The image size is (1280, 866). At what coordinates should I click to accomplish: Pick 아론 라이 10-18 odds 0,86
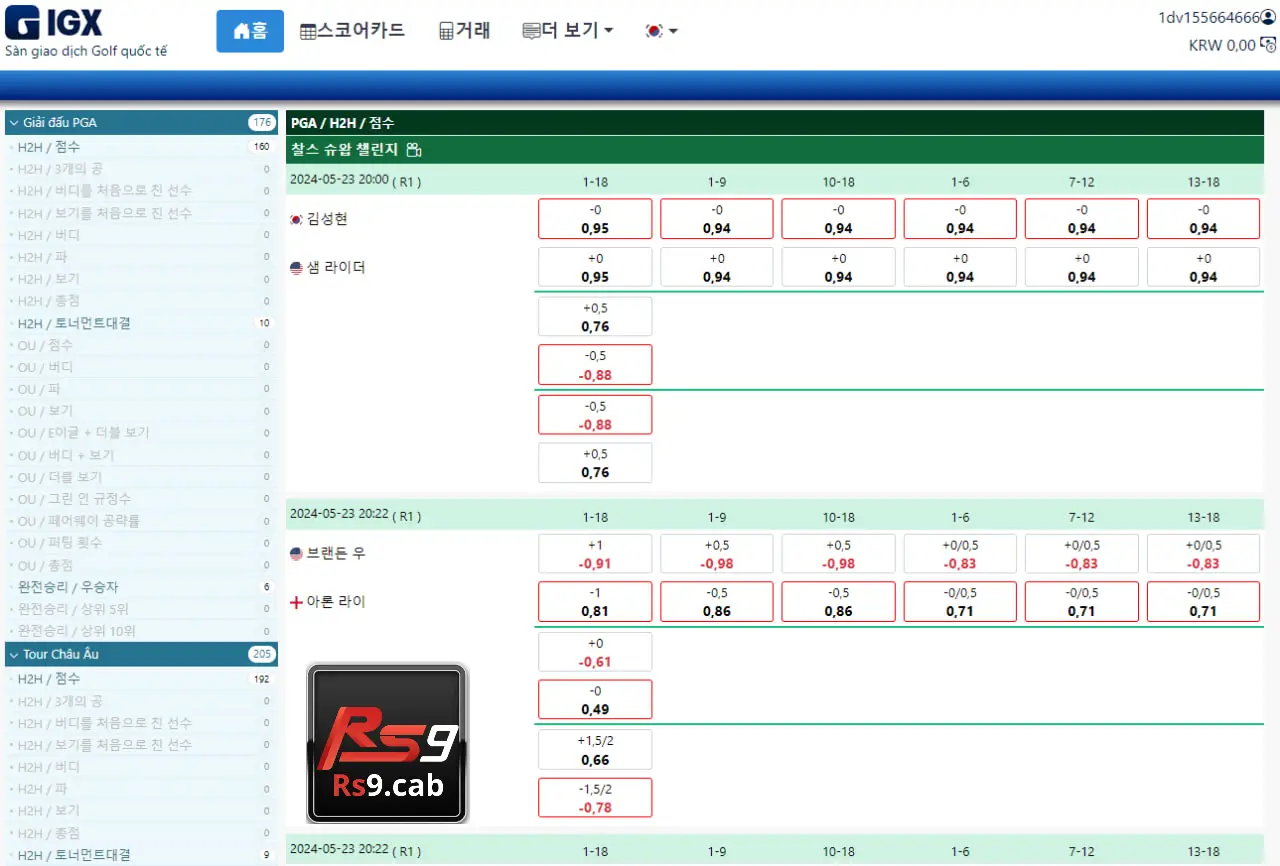pos(838,602)
